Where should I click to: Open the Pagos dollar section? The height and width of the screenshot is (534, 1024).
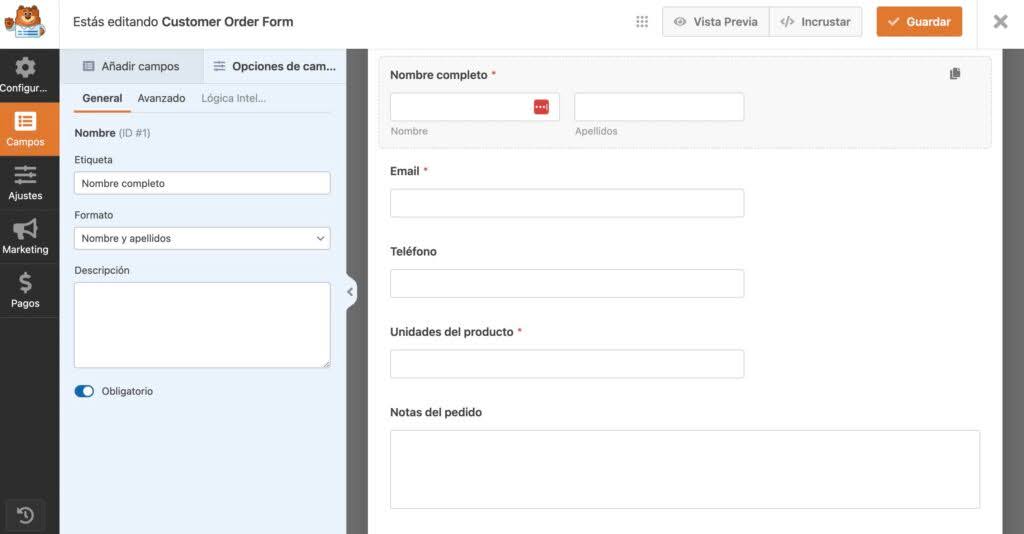pos(25,291)
